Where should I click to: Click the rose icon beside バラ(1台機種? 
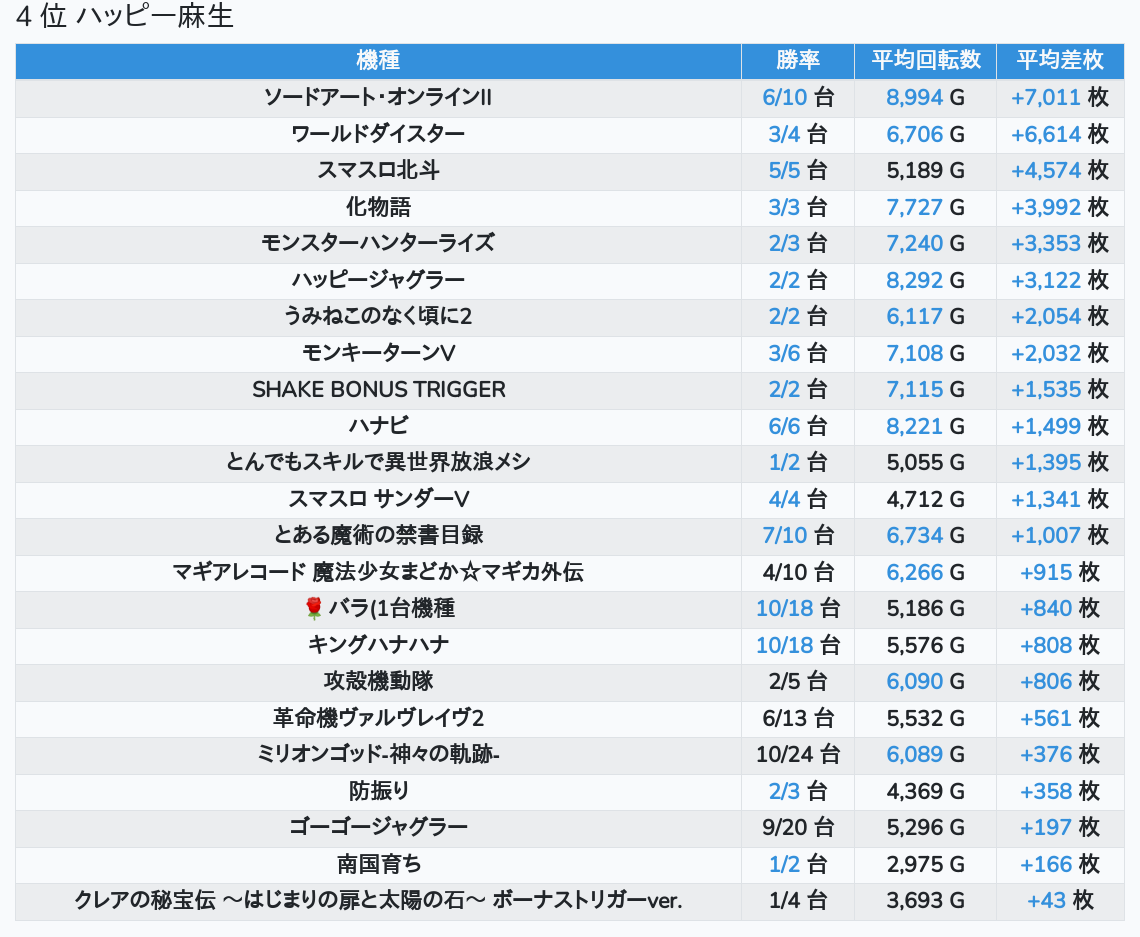click(x=313, y=608)
